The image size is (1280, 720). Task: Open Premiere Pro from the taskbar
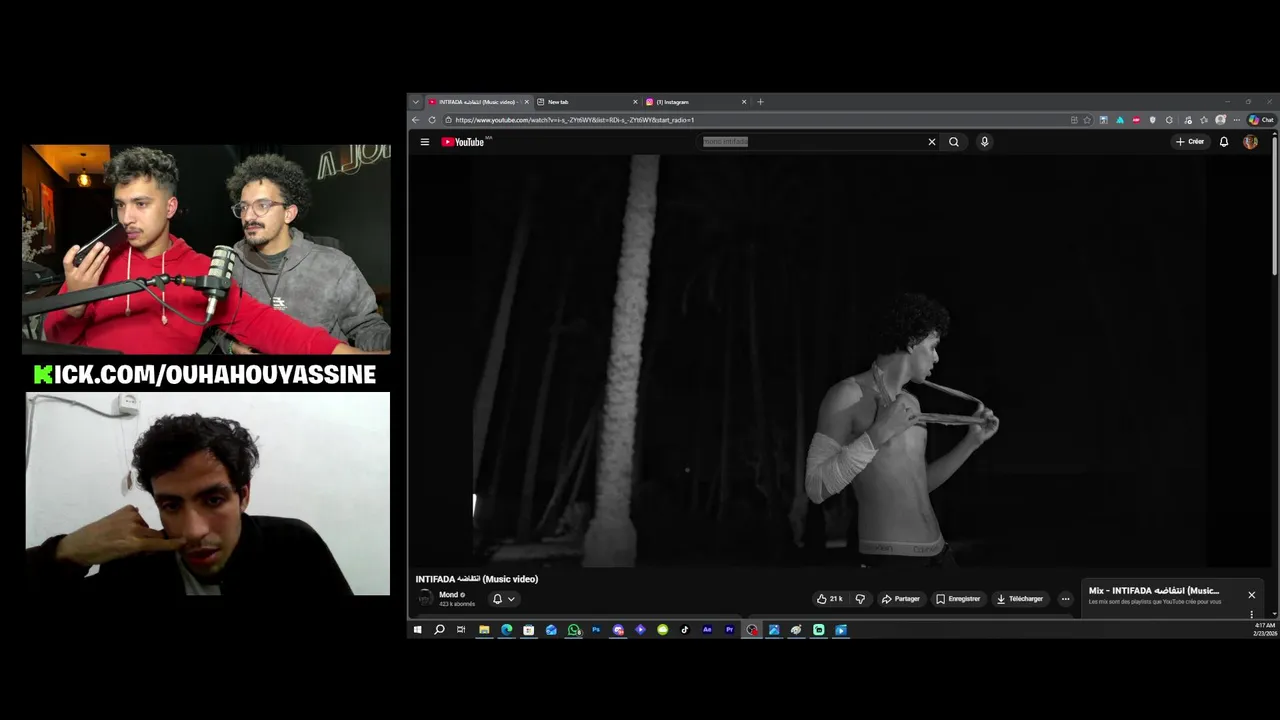(x=729, y=630)
